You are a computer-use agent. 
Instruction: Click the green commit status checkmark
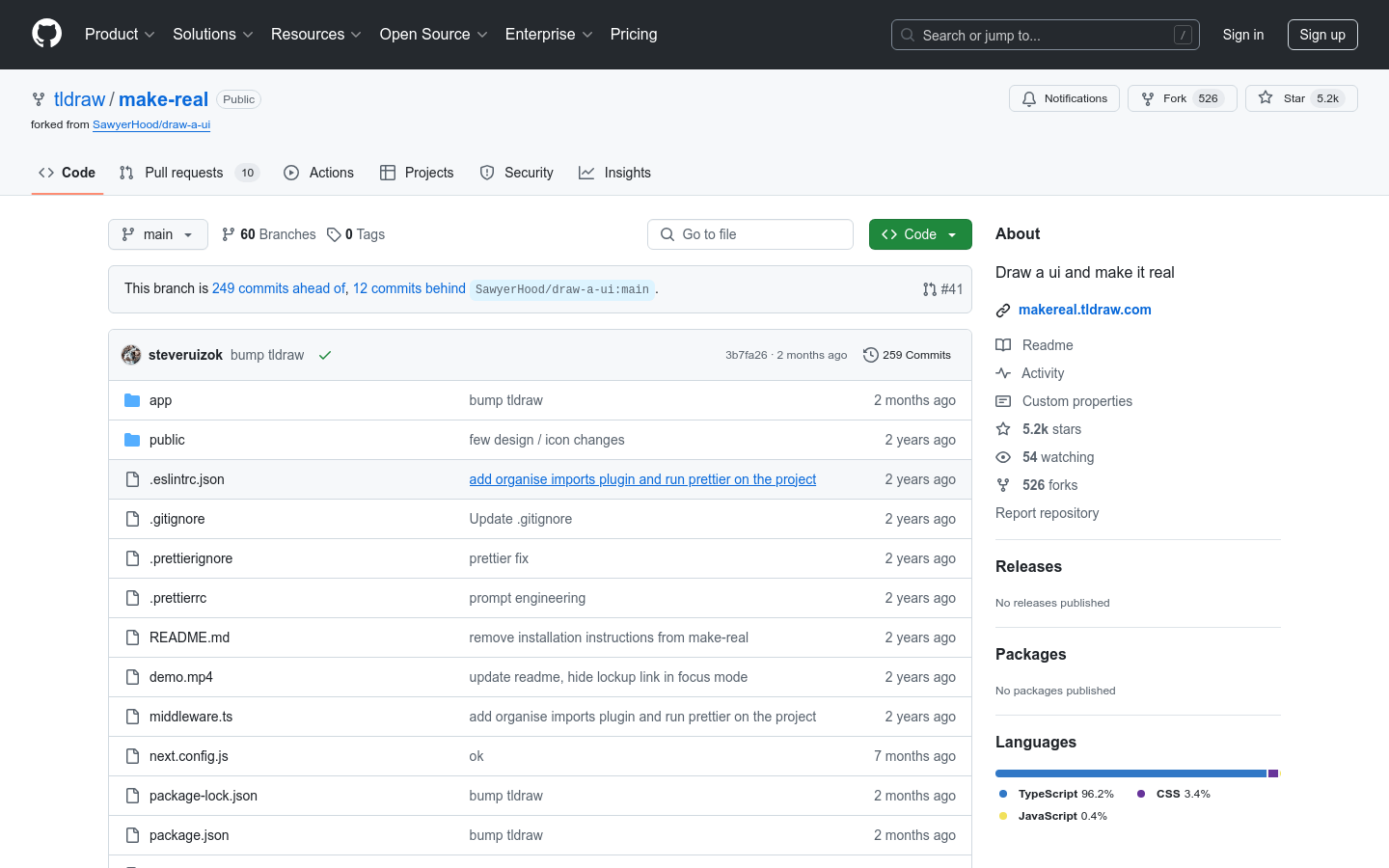click(x=325, y=355)
